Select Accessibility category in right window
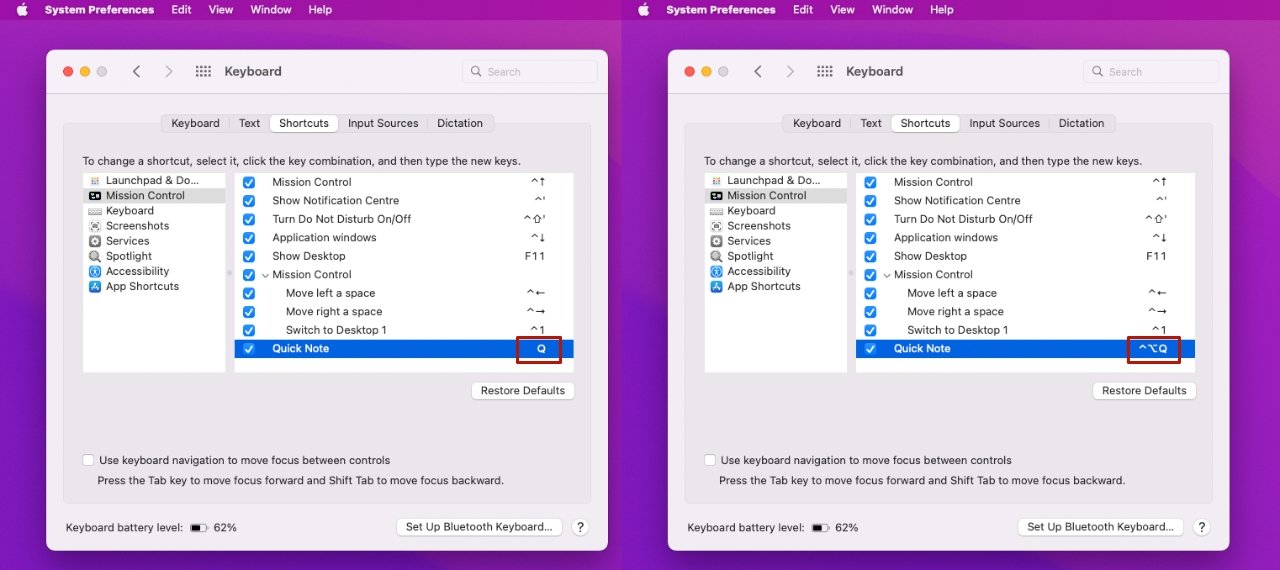Screen dimensions: 1280x570 [776, 271]
